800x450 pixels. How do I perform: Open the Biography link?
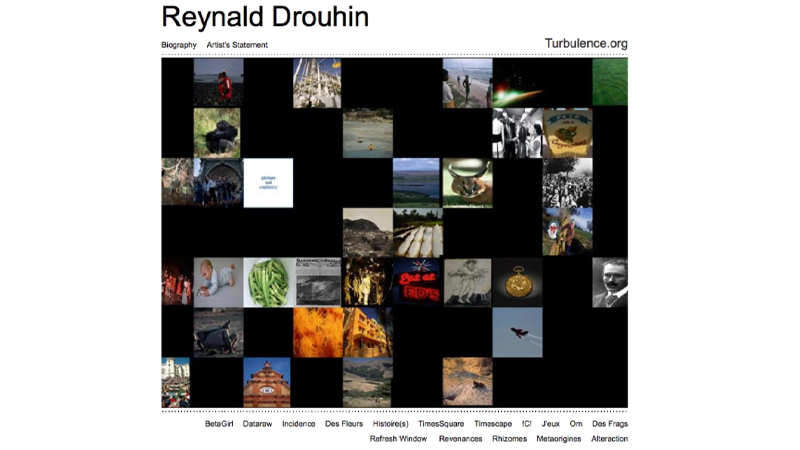179,45
